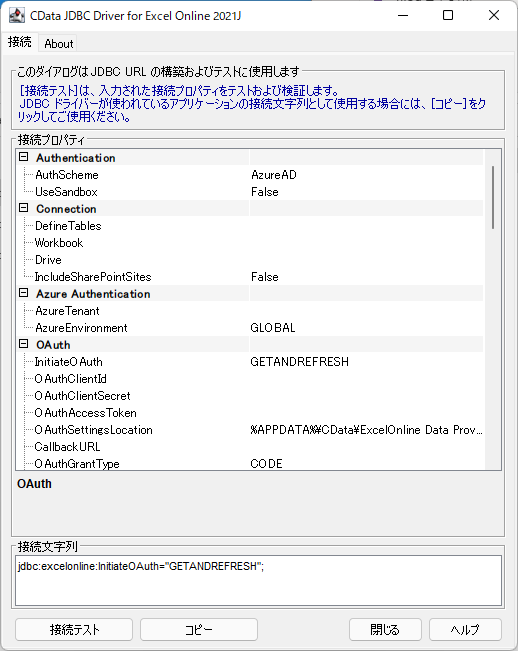Select the AuthScheme property row
The image size is (518, 651).
click(x=250, y=175)
